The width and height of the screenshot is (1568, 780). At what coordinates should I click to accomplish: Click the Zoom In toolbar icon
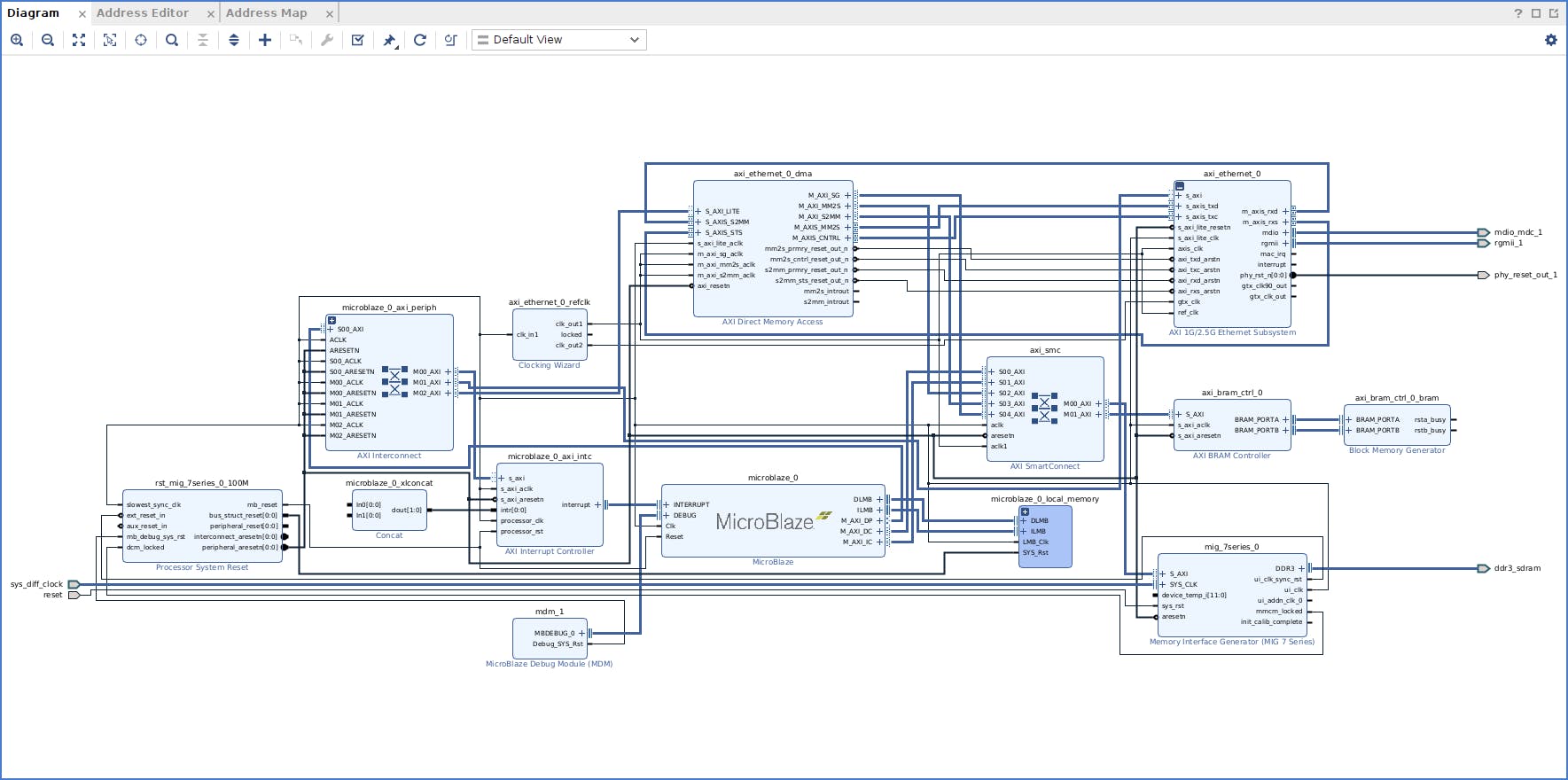click(17, 40)
